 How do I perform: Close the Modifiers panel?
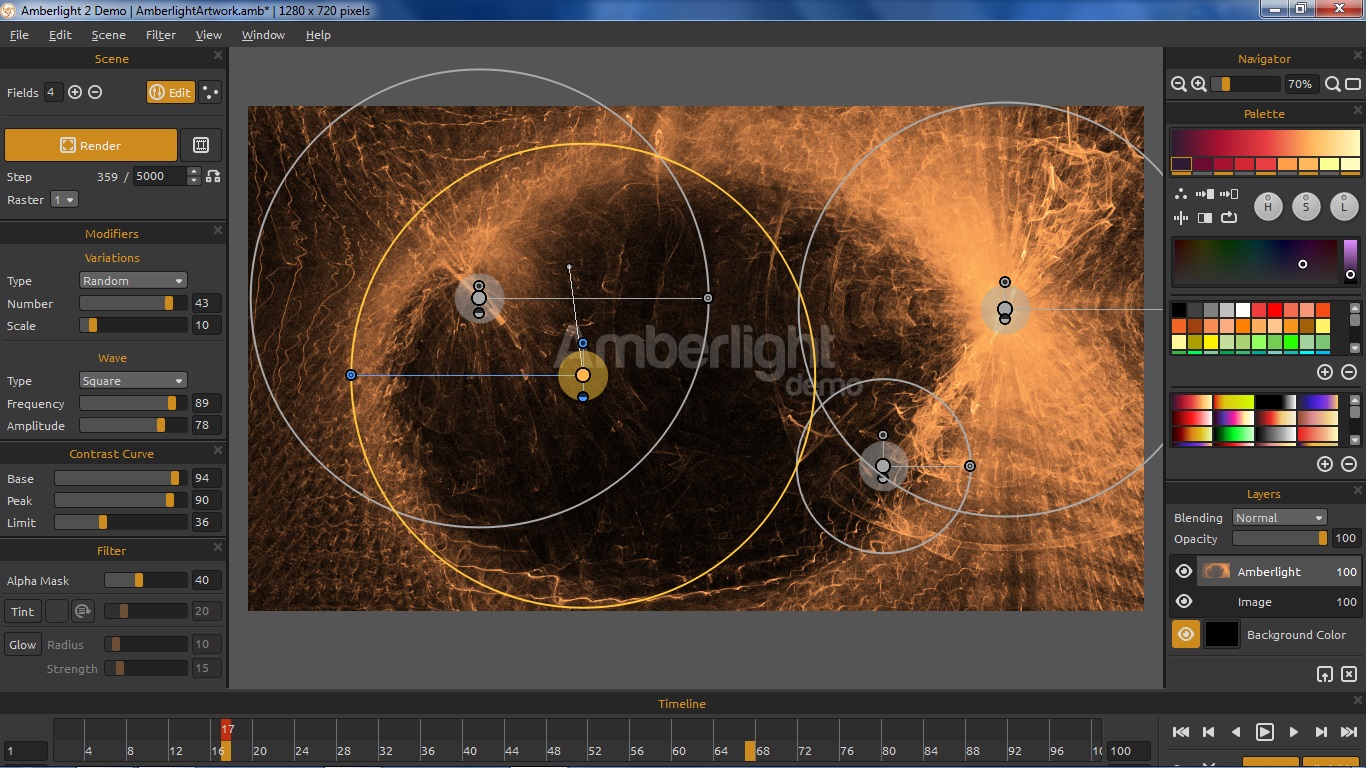coord(218,231)
